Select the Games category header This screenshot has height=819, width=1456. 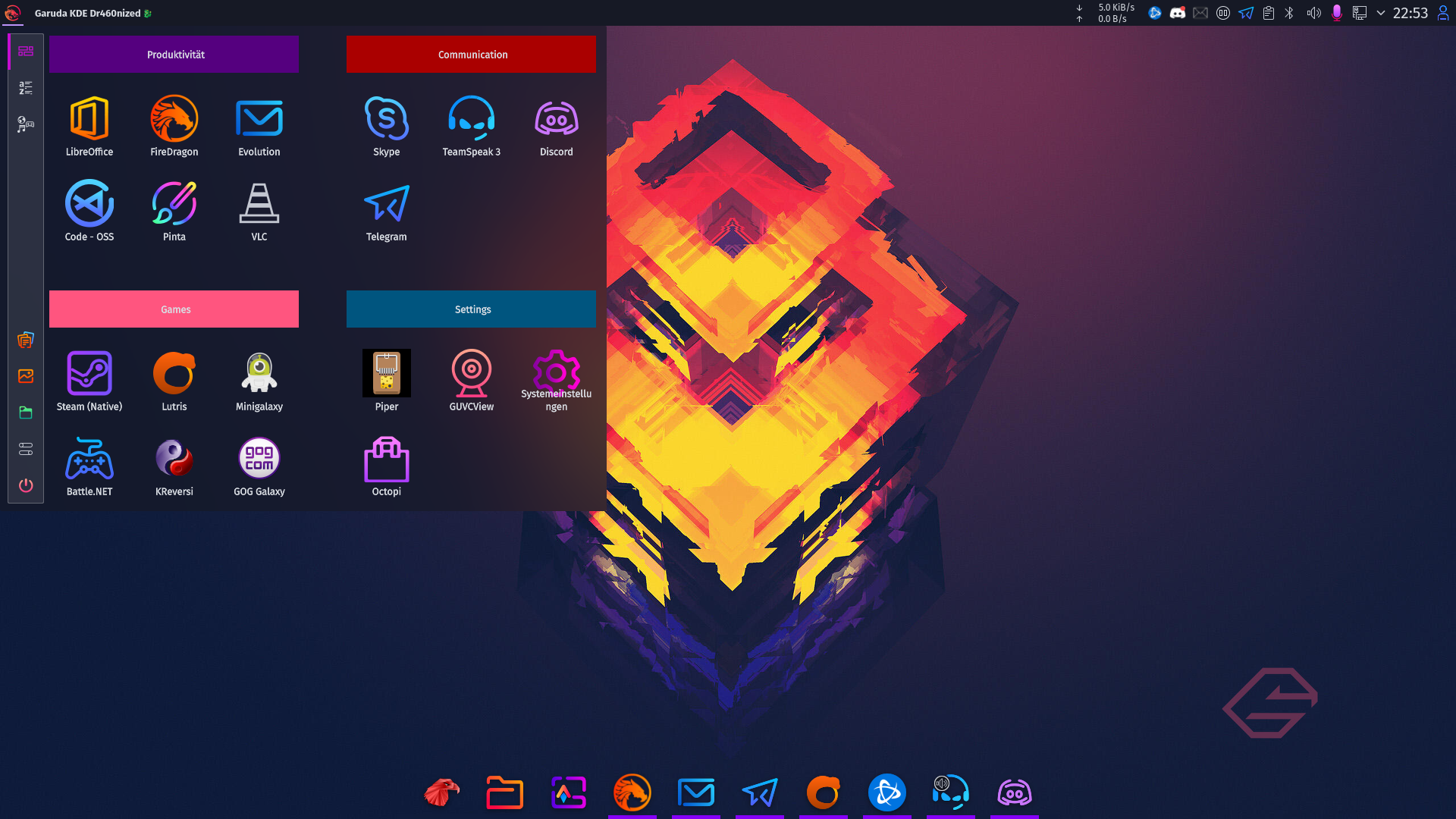click(x=174, y=309)
